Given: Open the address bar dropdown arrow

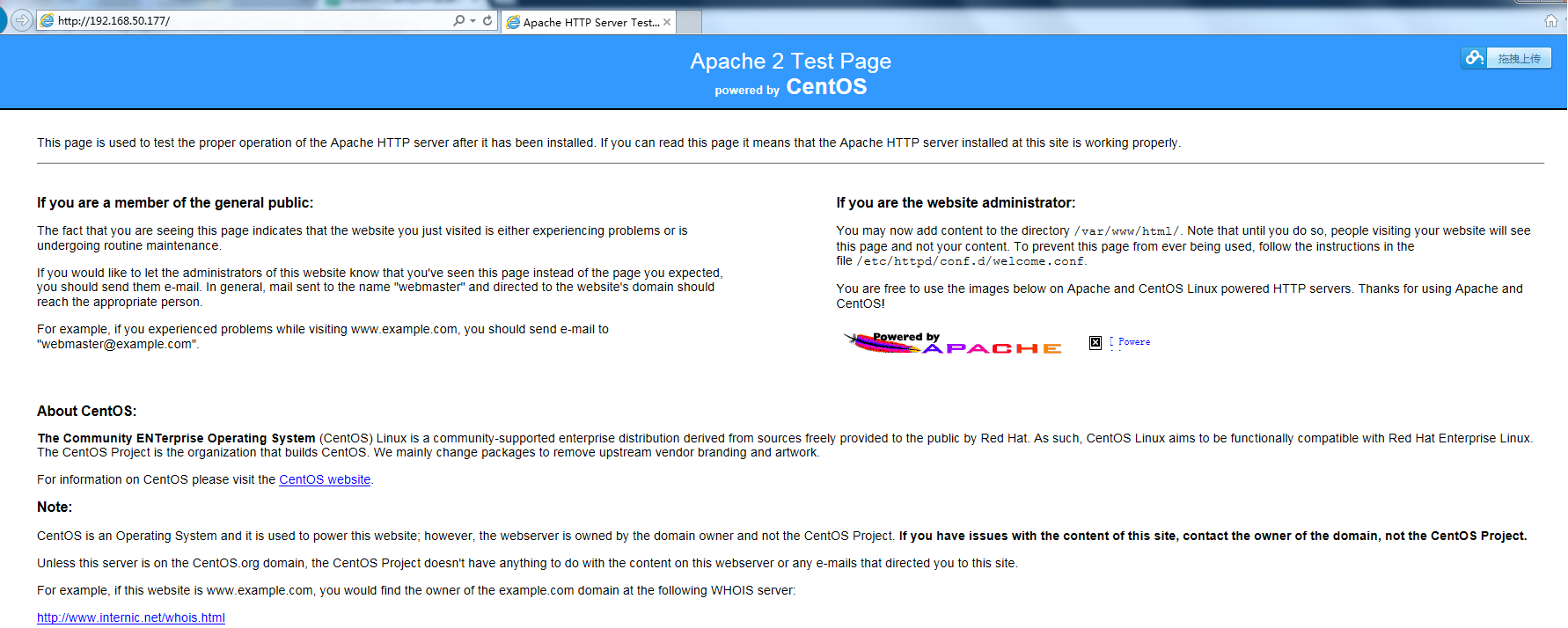Looking at the screenshot, I should point(473,20).
